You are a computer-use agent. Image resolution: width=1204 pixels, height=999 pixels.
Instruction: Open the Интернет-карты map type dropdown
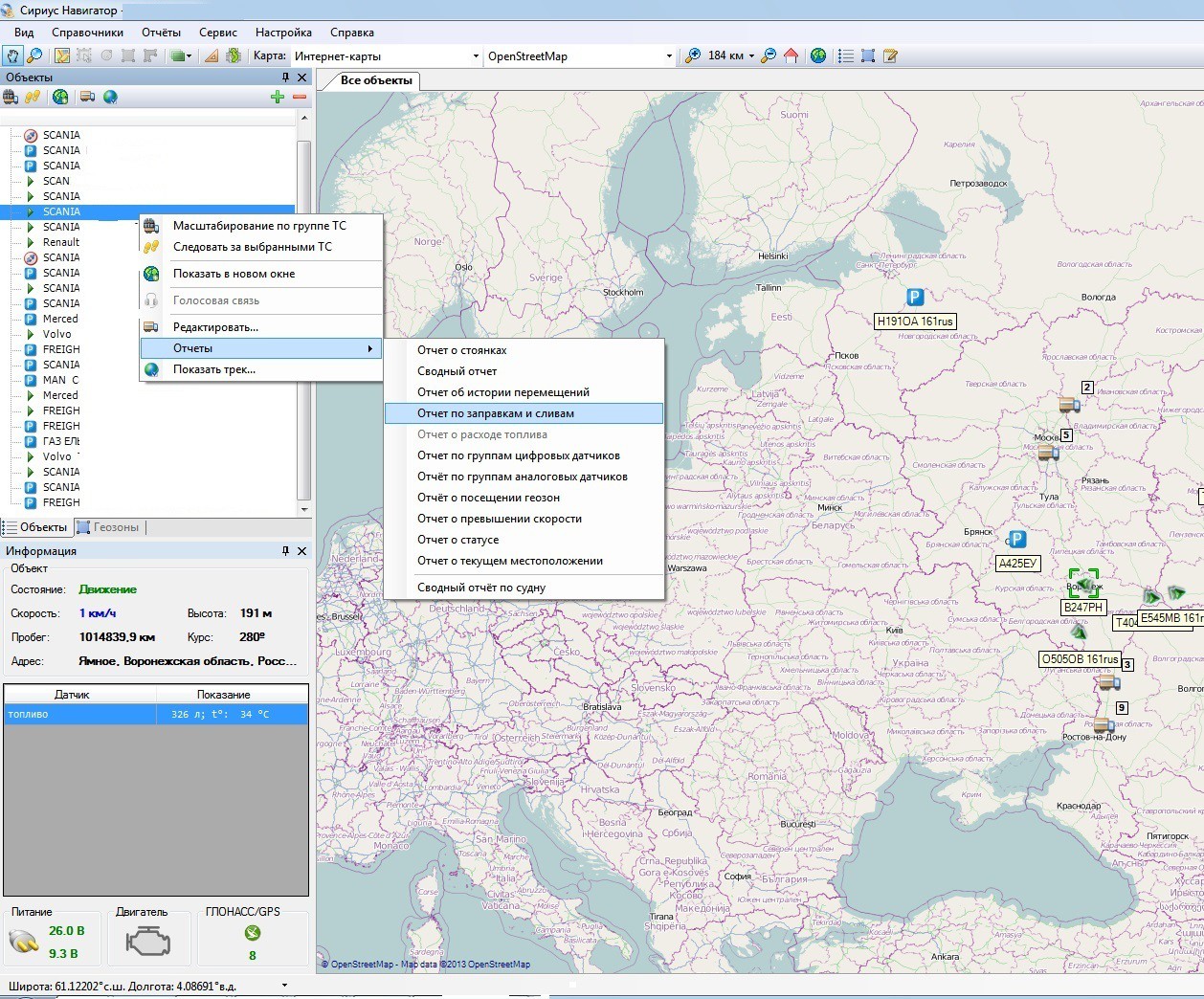click(x=476, y=56)
